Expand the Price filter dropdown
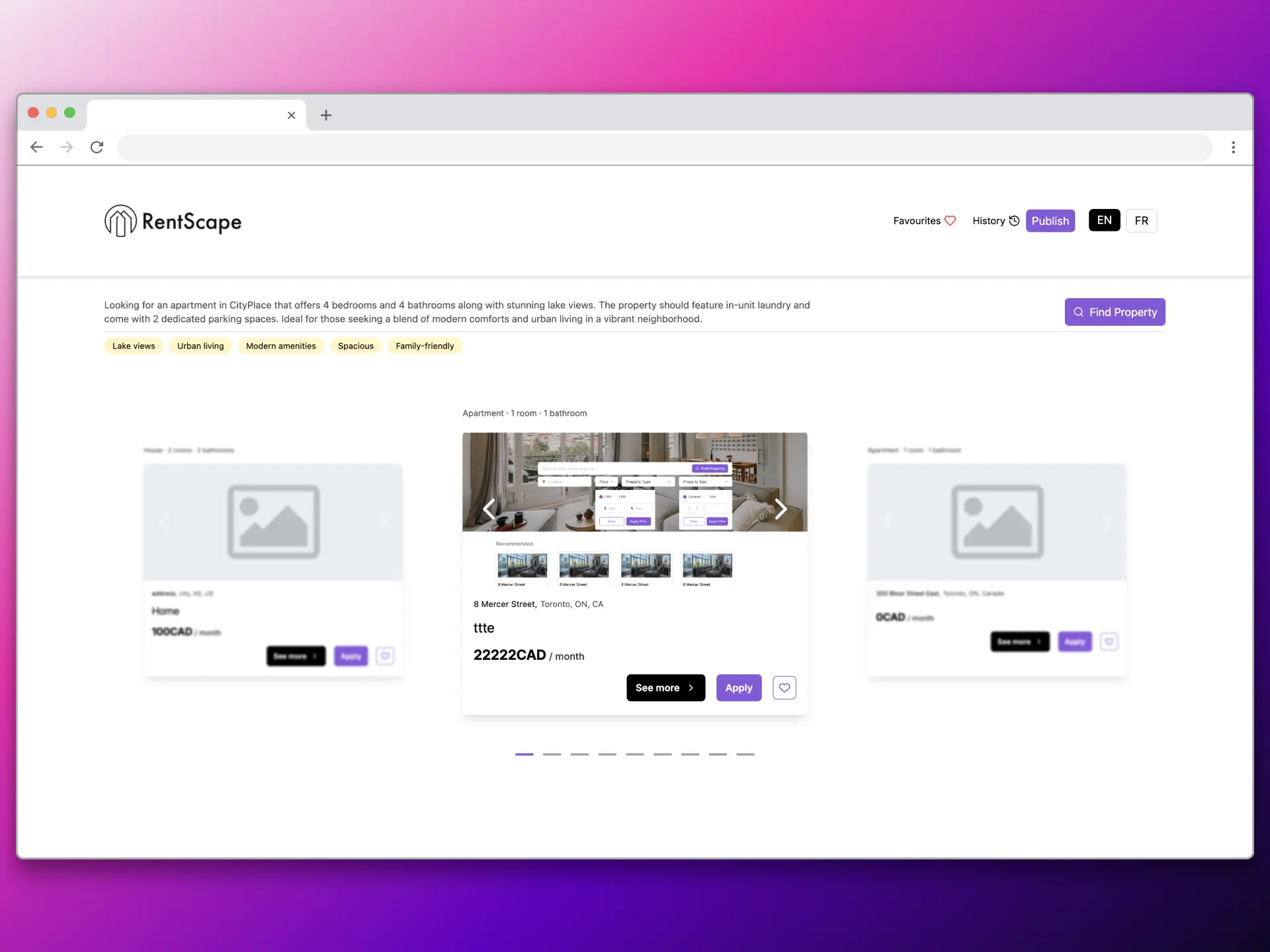This screenshot has width=1270, height=952. pyautogui.click(x=606, y=481)
